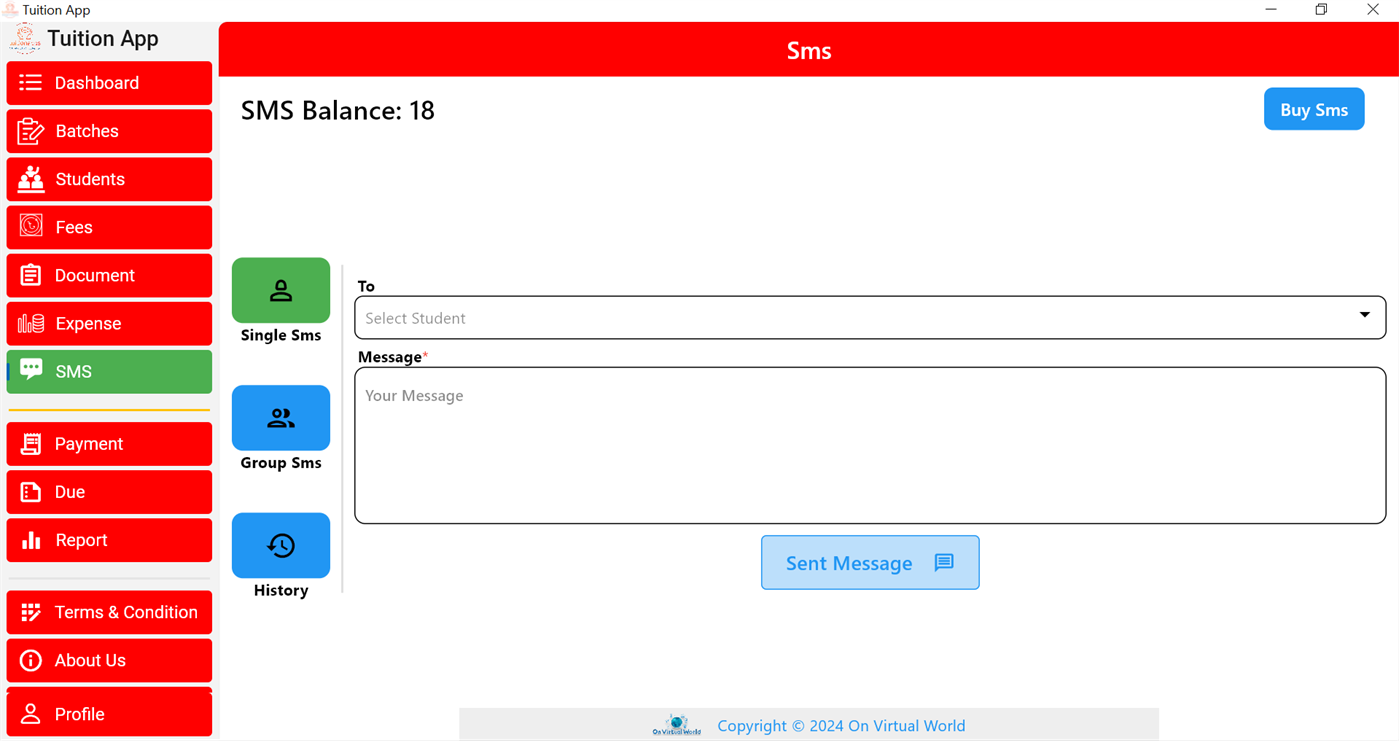Open the Report menu item

109,540
